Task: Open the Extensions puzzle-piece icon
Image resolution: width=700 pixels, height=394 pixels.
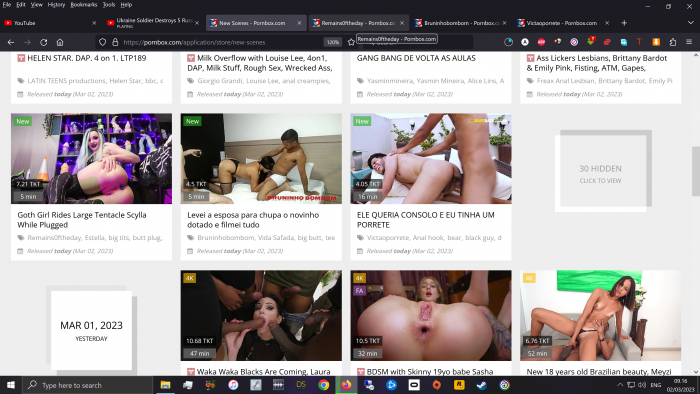Action: pos(672,42)
